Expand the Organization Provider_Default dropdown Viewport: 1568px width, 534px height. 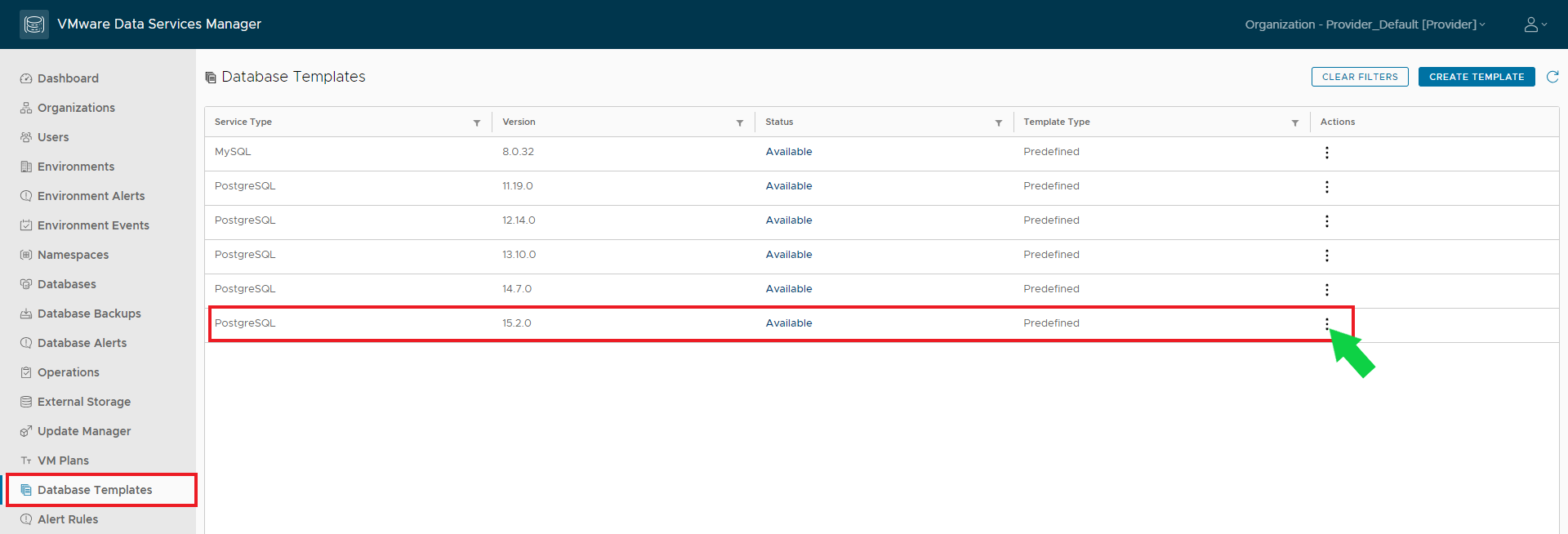1365,24
